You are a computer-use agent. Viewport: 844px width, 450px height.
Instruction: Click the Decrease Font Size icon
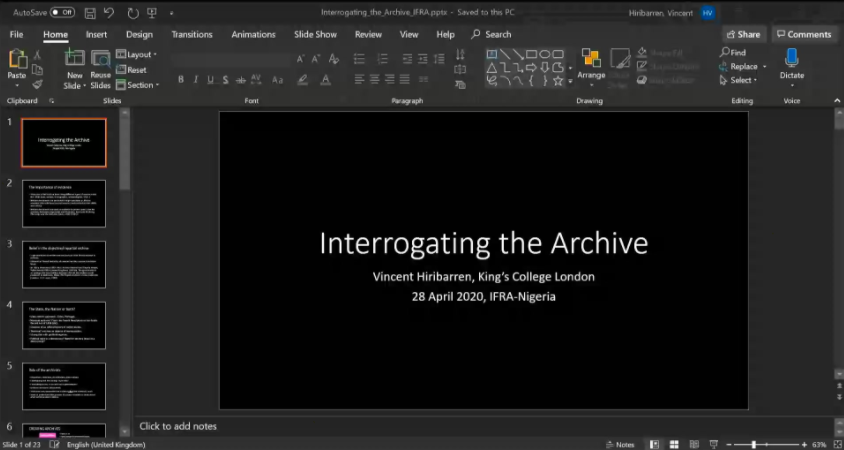coord(316,59)
